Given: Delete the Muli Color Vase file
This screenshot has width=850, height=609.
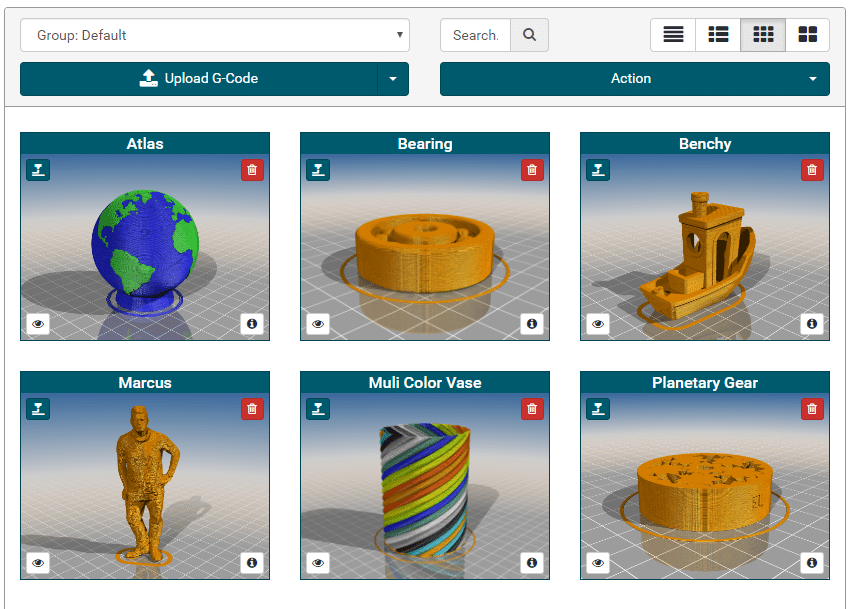Looking at the screenshot, I should 532,408.
